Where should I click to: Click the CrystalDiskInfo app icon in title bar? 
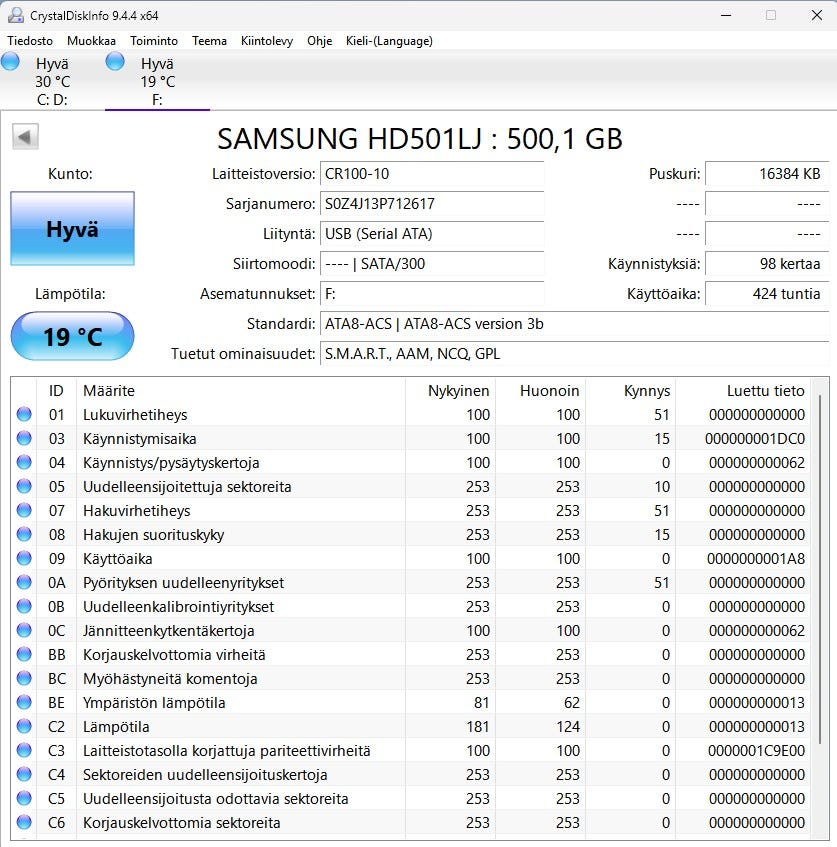pyautogui.click(x=14, y=15)
